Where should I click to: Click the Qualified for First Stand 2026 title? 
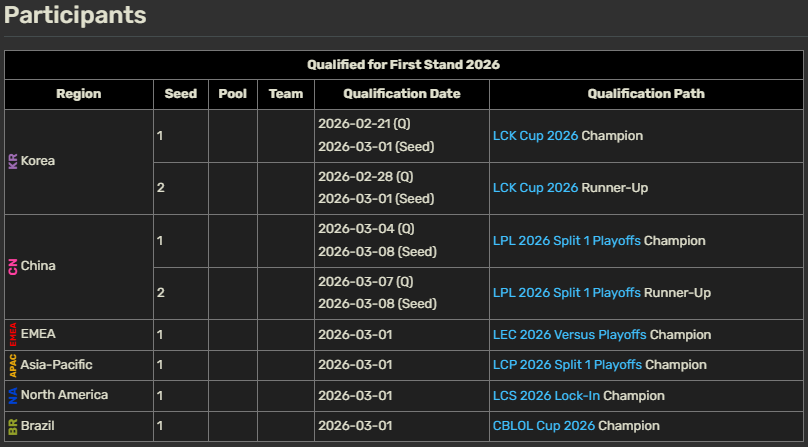(x=403, y=65)
